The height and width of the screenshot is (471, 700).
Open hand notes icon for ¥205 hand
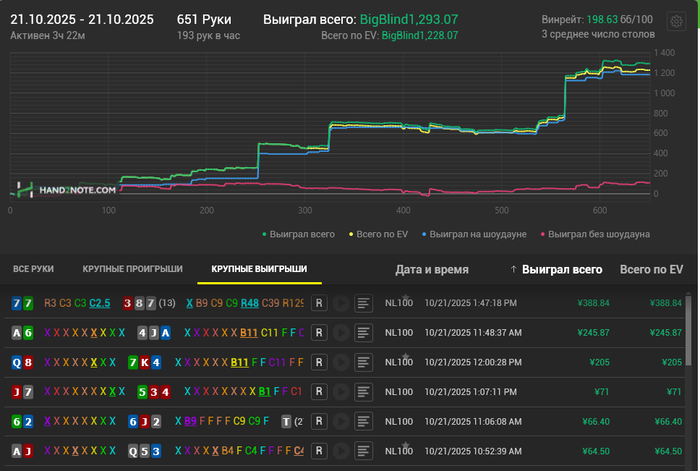point(364,362)
